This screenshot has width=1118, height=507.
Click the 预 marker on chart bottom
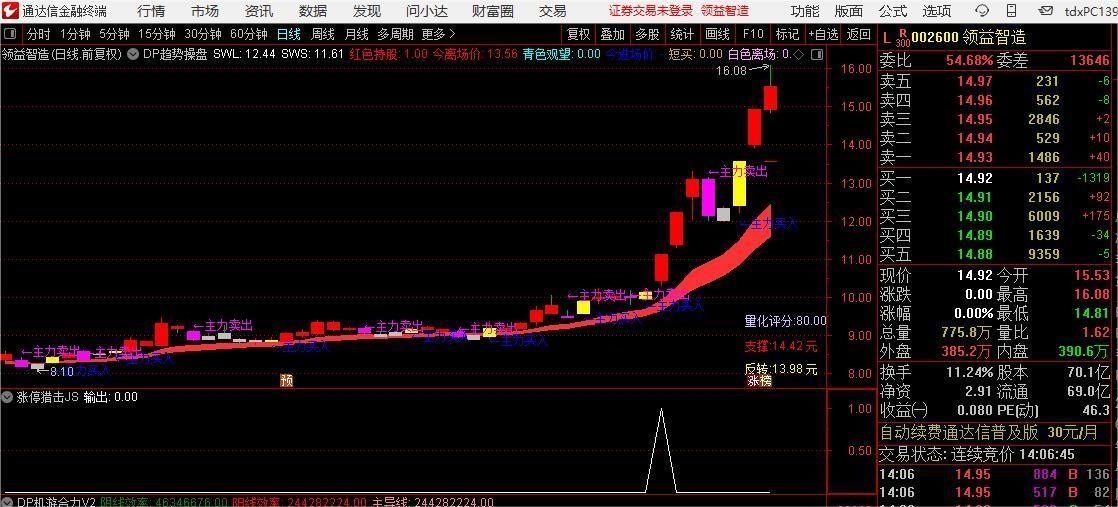point(287,380)
